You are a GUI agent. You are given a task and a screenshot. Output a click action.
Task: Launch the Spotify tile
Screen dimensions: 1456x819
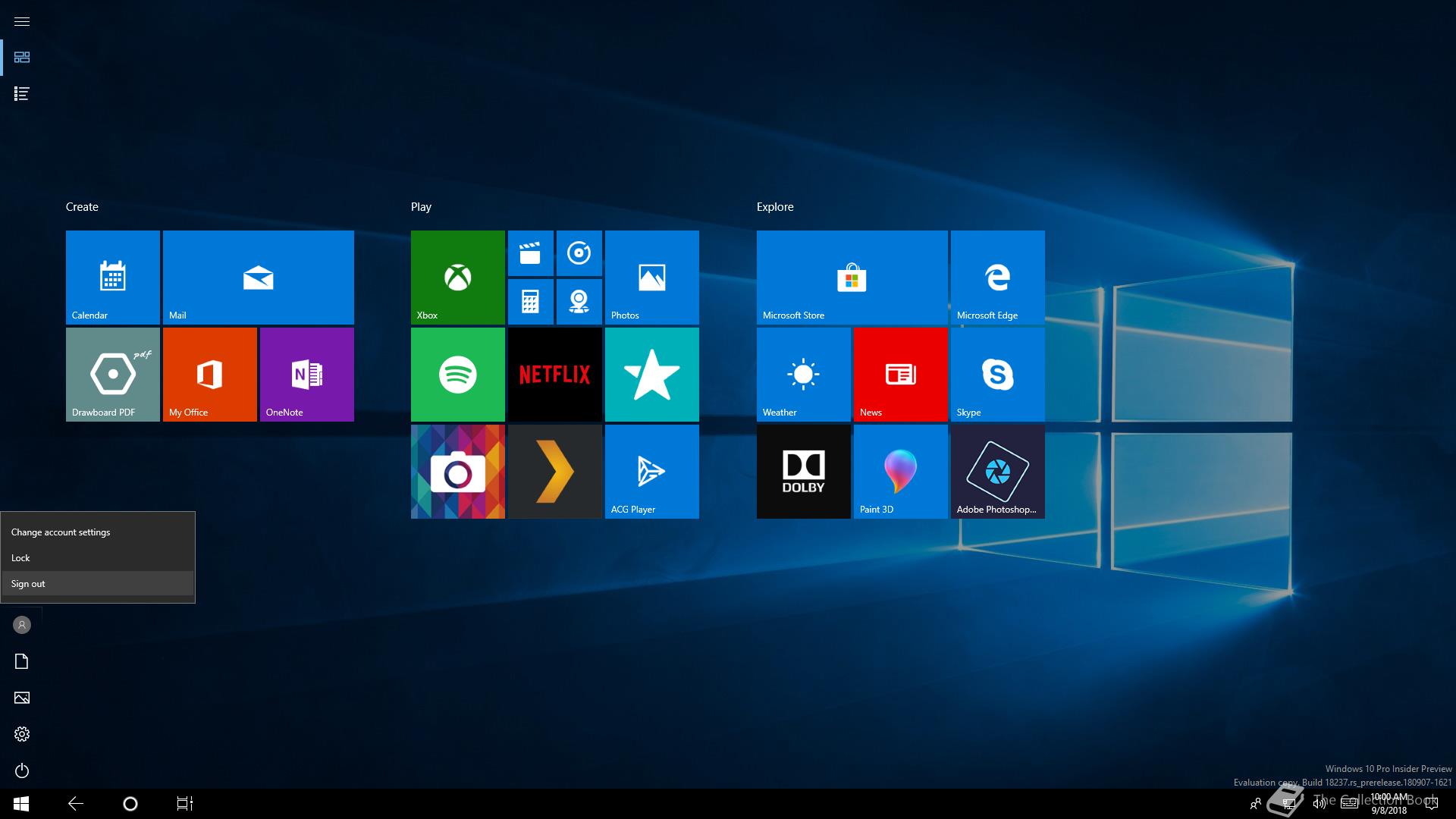(x=458, y=375)
